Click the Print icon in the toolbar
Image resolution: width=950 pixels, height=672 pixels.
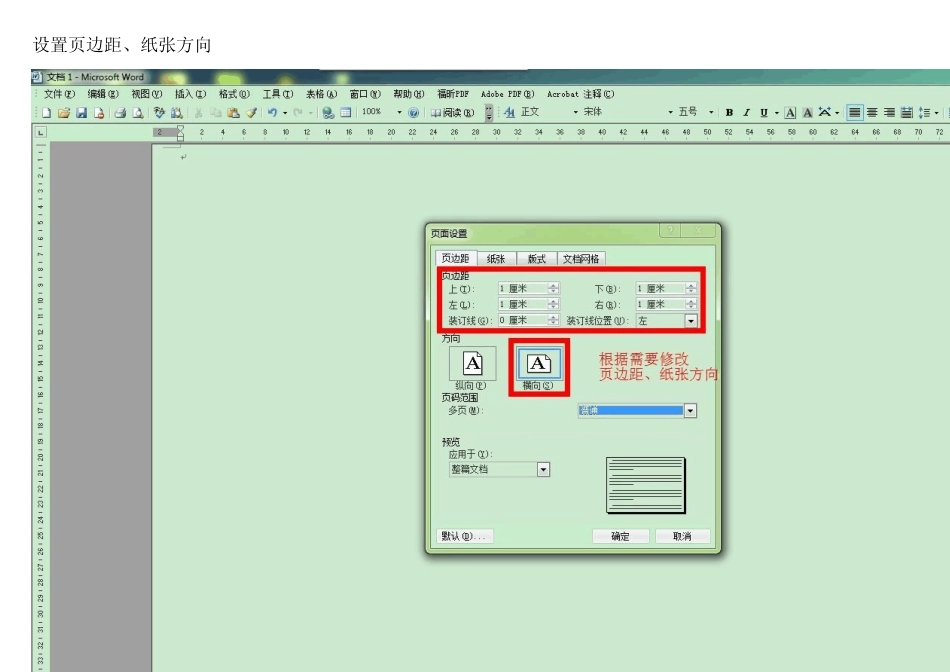[120, 113]
